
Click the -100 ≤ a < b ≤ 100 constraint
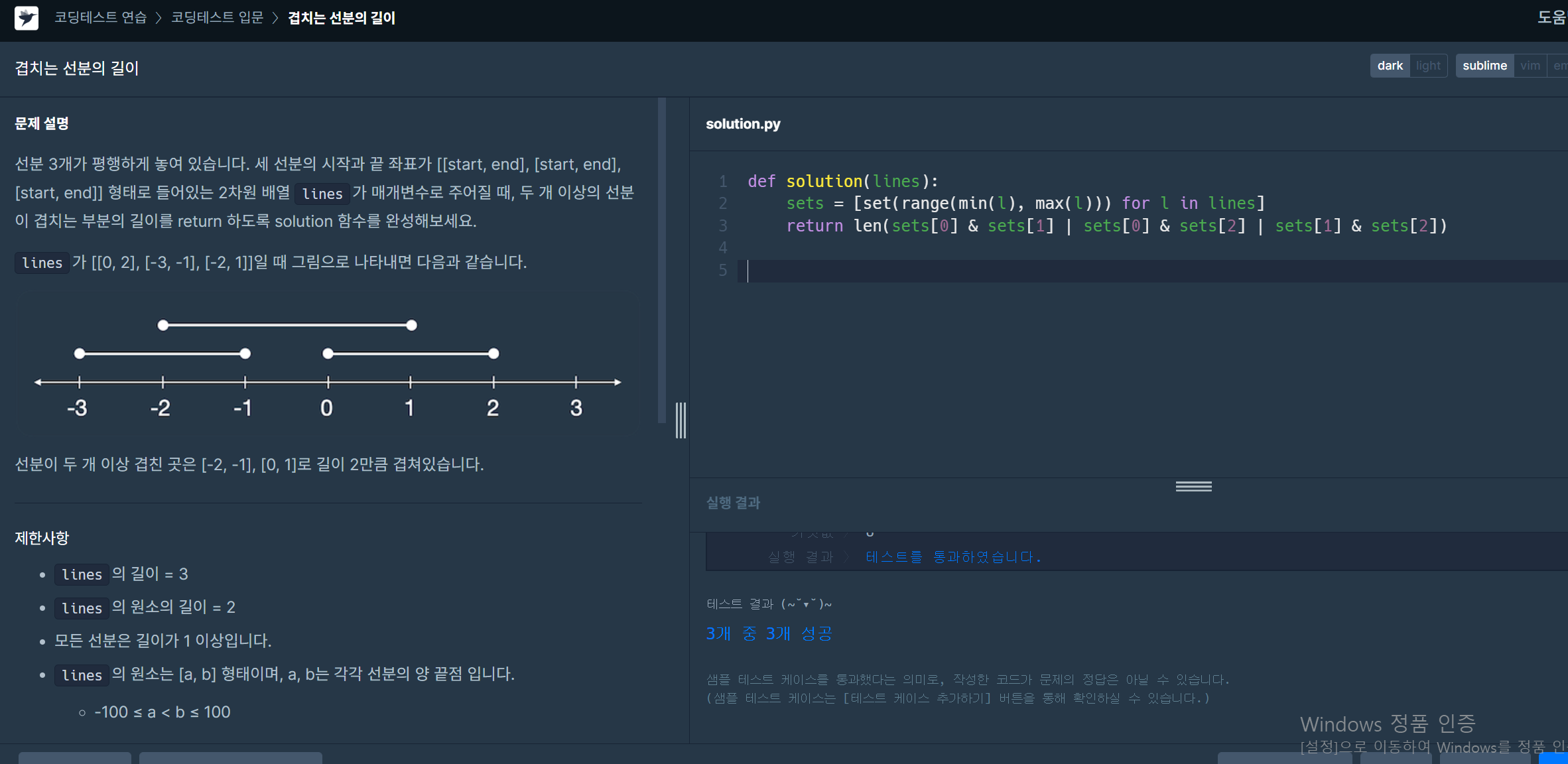click(x=163, y=712)
